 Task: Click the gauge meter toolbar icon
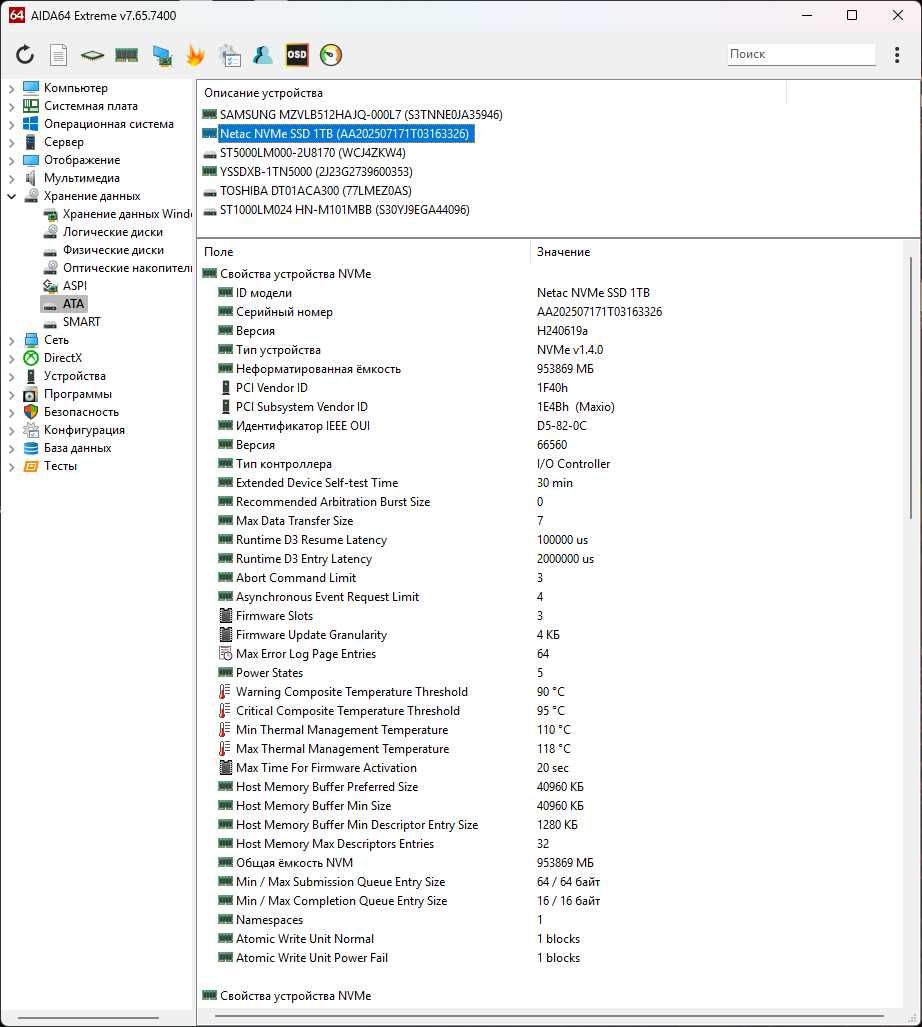pos(331,55)
